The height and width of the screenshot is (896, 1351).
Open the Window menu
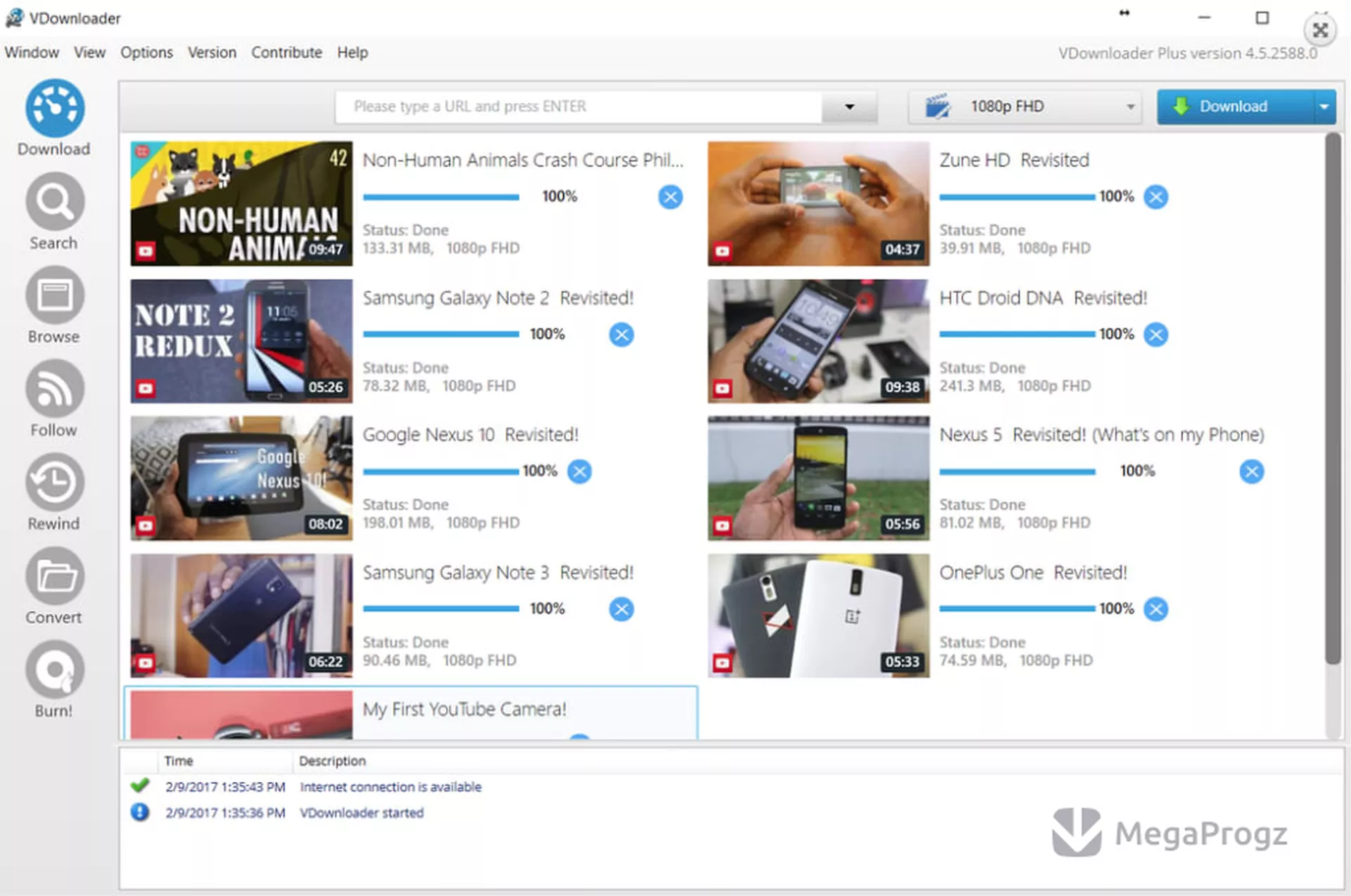32,53
